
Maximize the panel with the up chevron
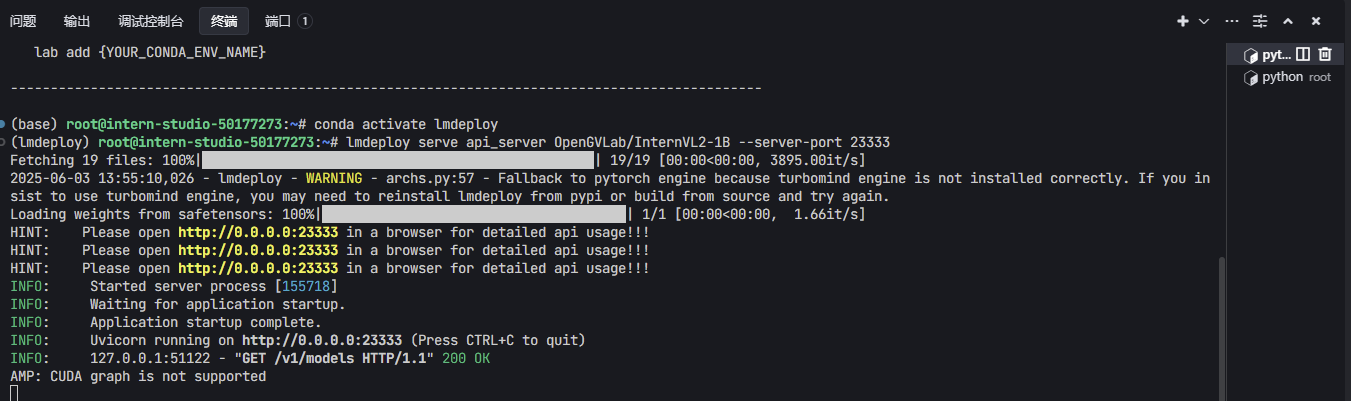1288,21
